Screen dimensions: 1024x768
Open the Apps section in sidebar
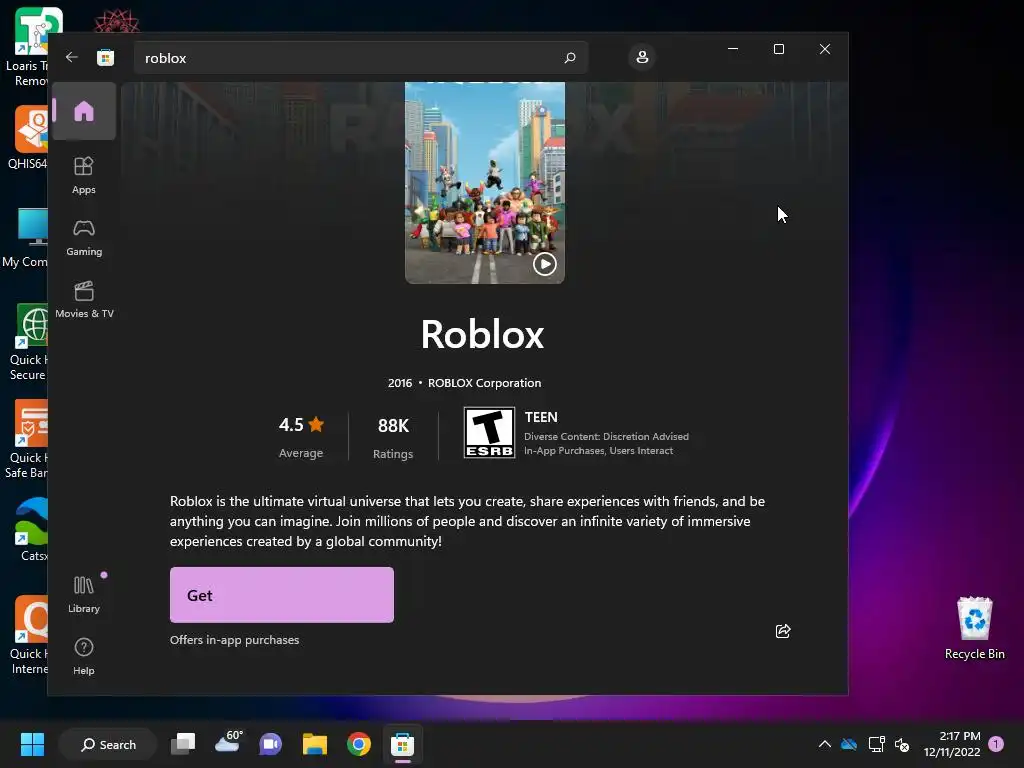click(x=84, y=175)
